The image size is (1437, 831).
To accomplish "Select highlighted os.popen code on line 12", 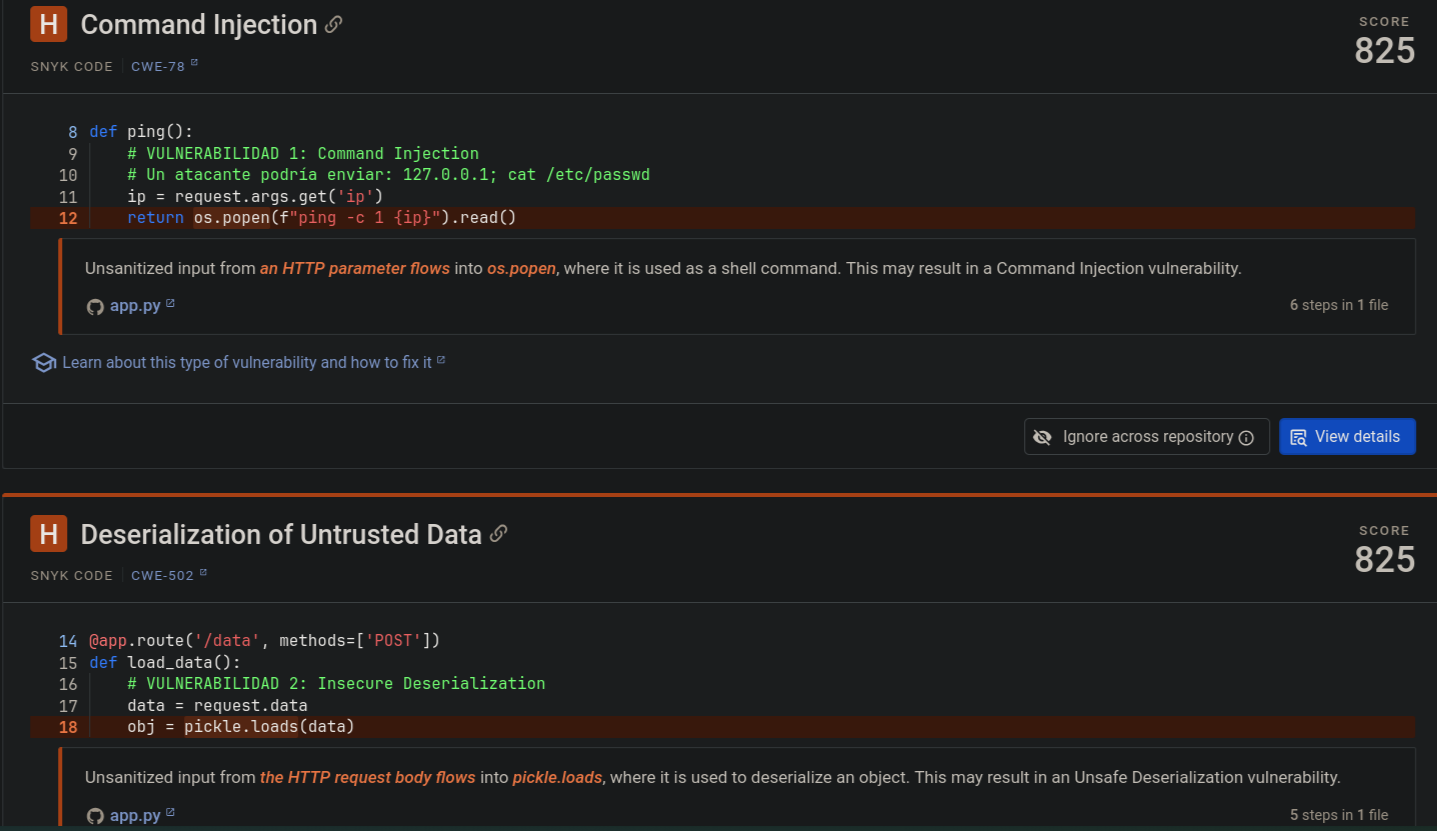I will coord(232,218).
